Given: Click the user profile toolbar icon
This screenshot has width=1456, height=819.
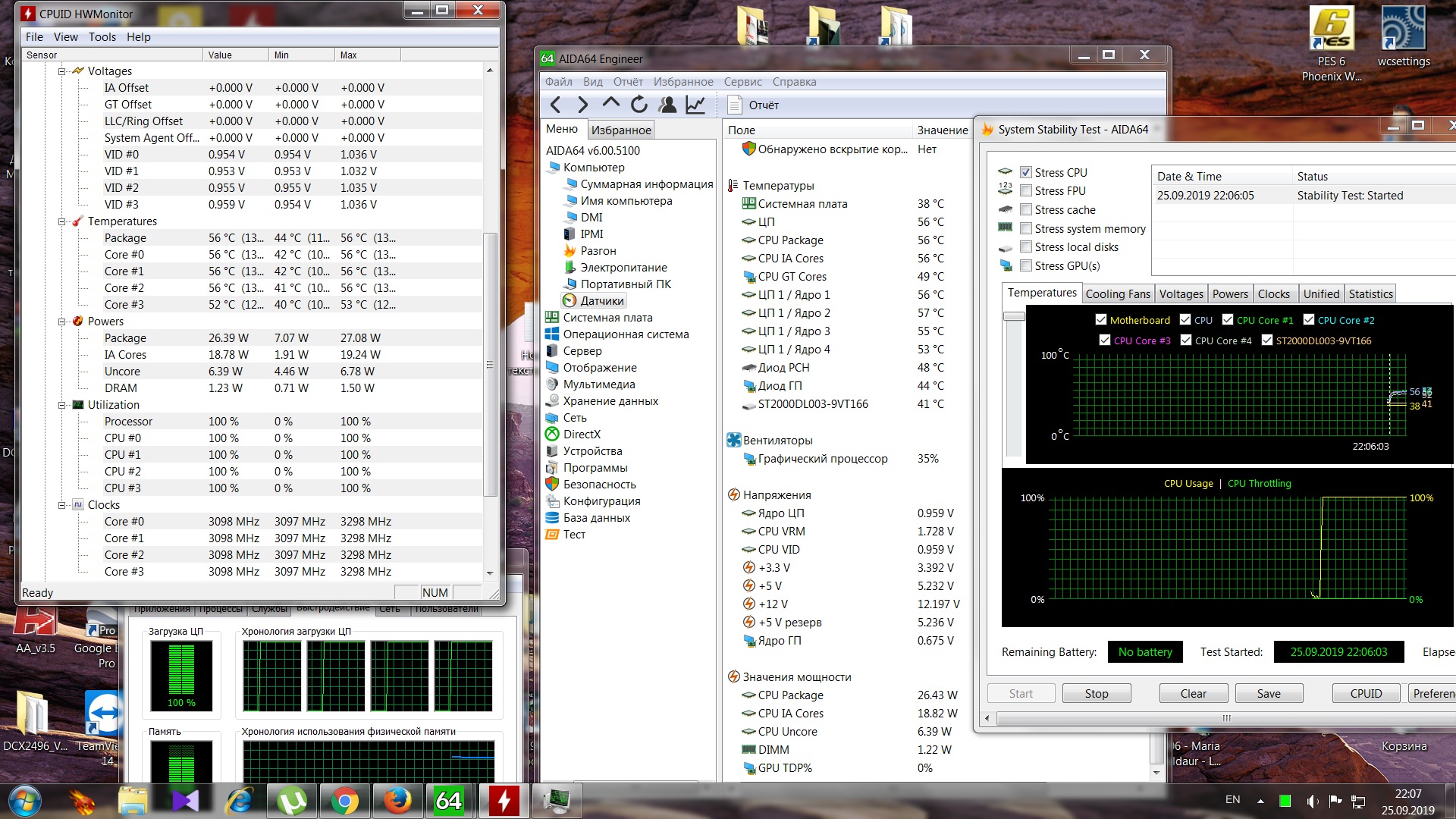Looking at the screenshot, I should [x=667, y=105].
